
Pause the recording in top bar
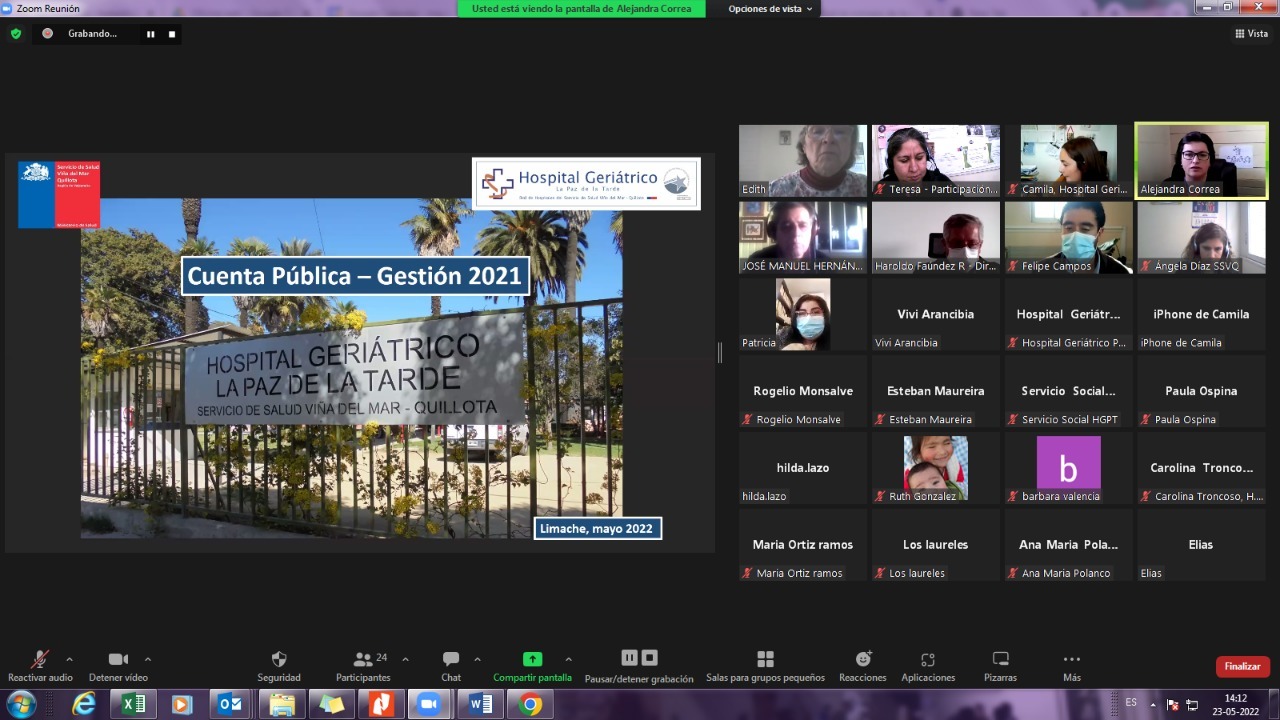[x=151, y=34]
